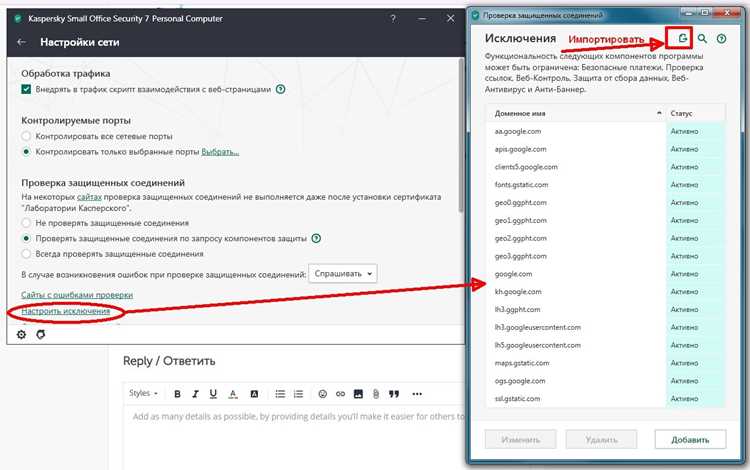This screenshot has width=750, height=470.
Task: Select the lh3.ggpht.com row
Action: (x=606, y=309)
